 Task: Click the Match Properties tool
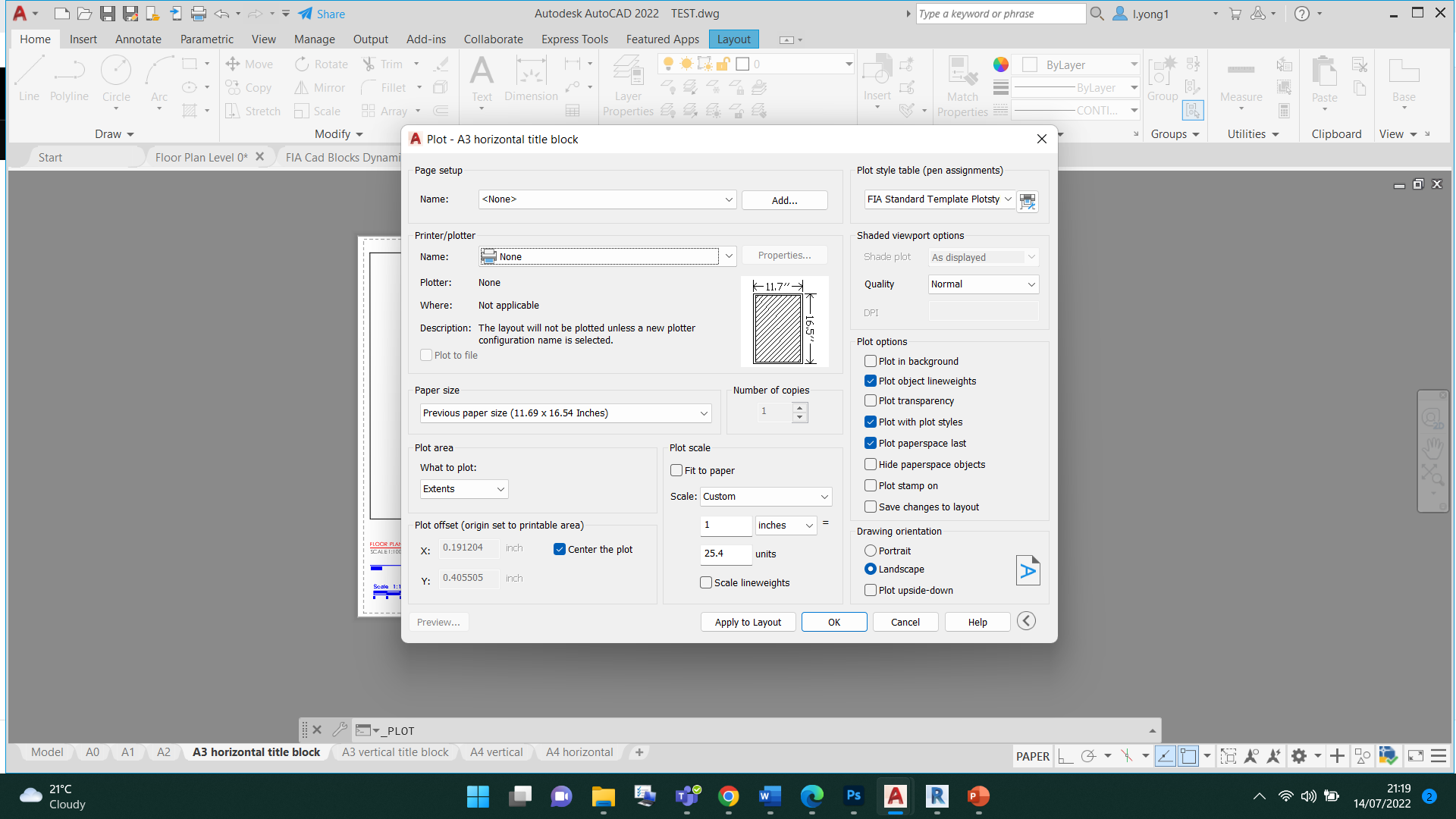click(x=962, y=85)
